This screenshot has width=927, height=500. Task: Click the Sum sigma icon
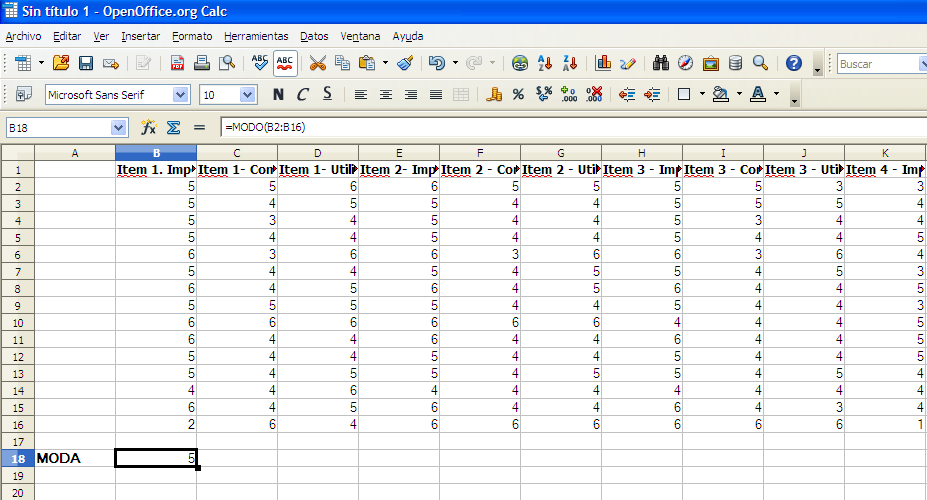point(173,128)
